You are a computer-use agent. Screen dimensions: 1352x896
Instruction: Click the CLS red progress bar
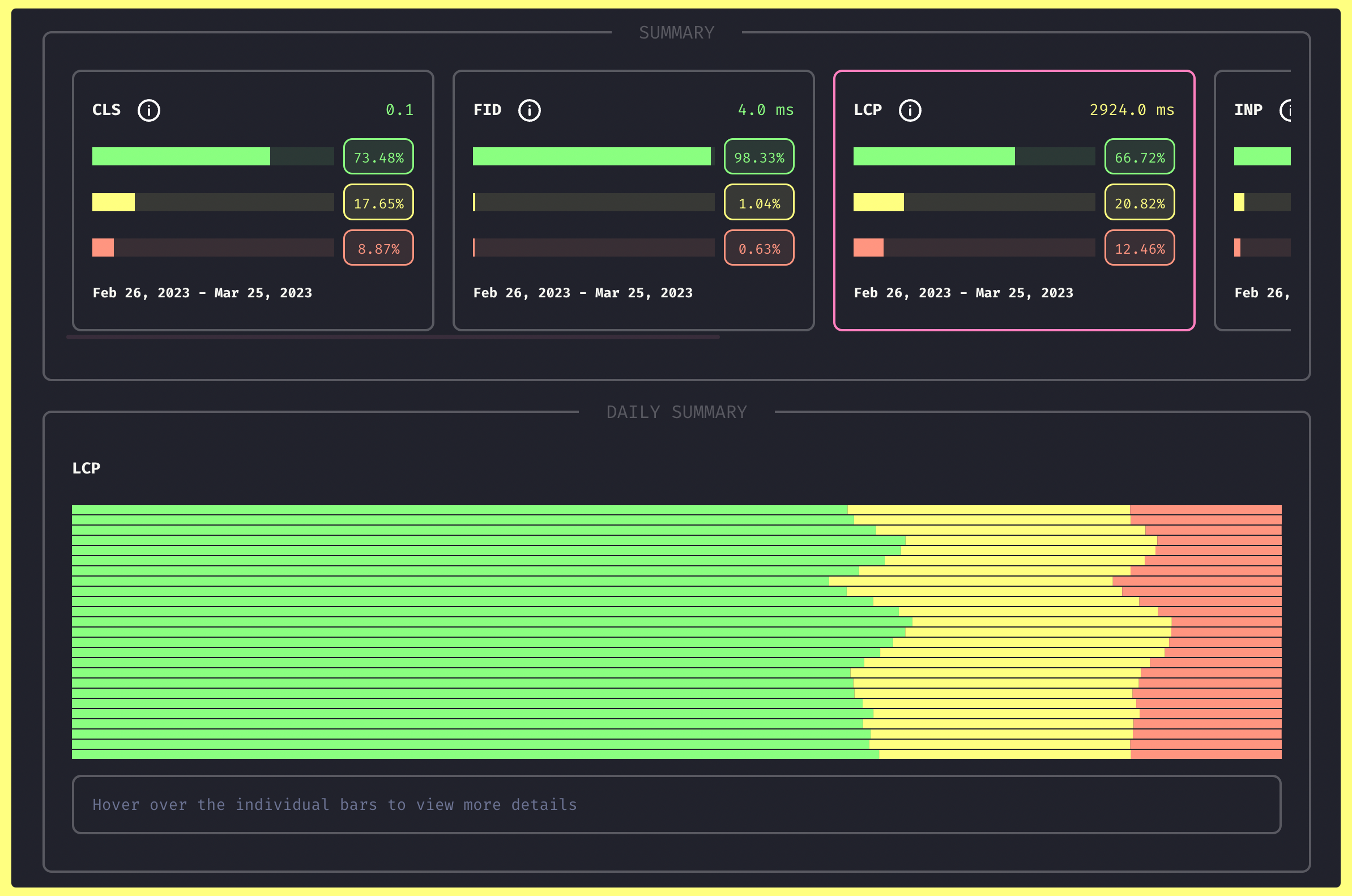point(213,248)
